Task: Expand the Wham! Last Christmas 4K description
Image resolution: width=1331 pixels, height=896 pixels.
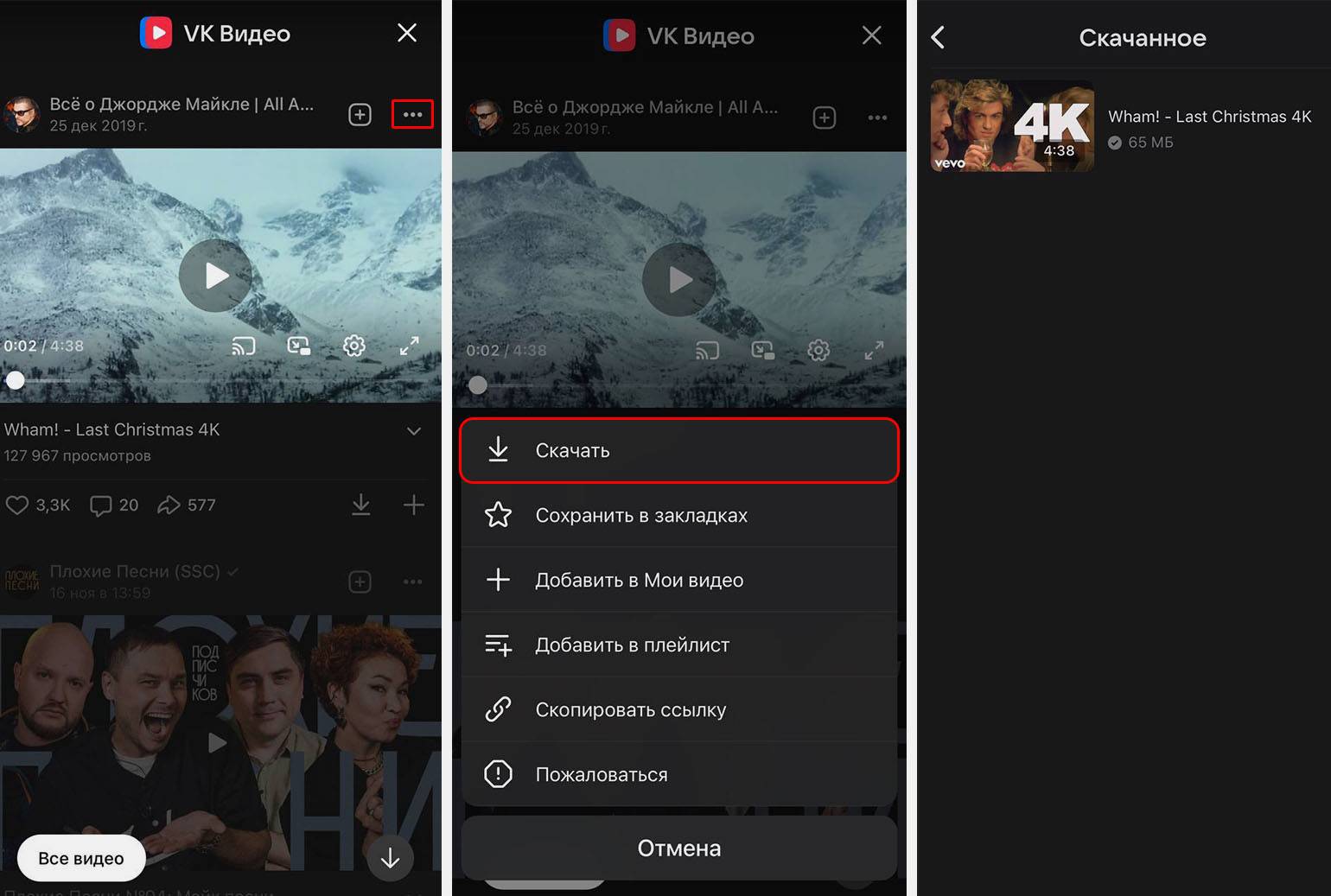Action: 414,431
